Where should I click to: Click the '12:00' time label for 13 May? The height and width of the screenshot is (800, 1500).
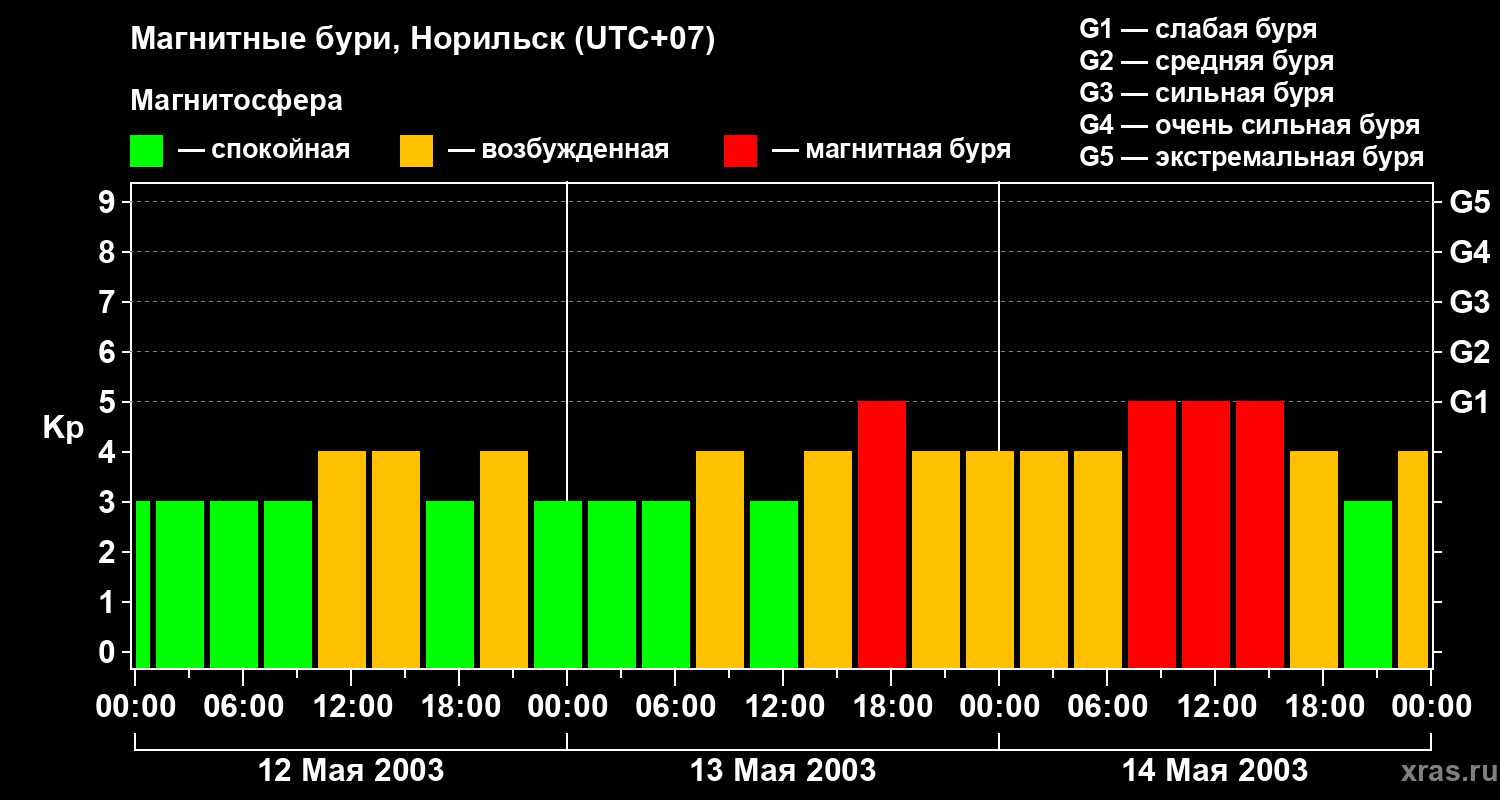pyautogui.click(x=783, y=707)
